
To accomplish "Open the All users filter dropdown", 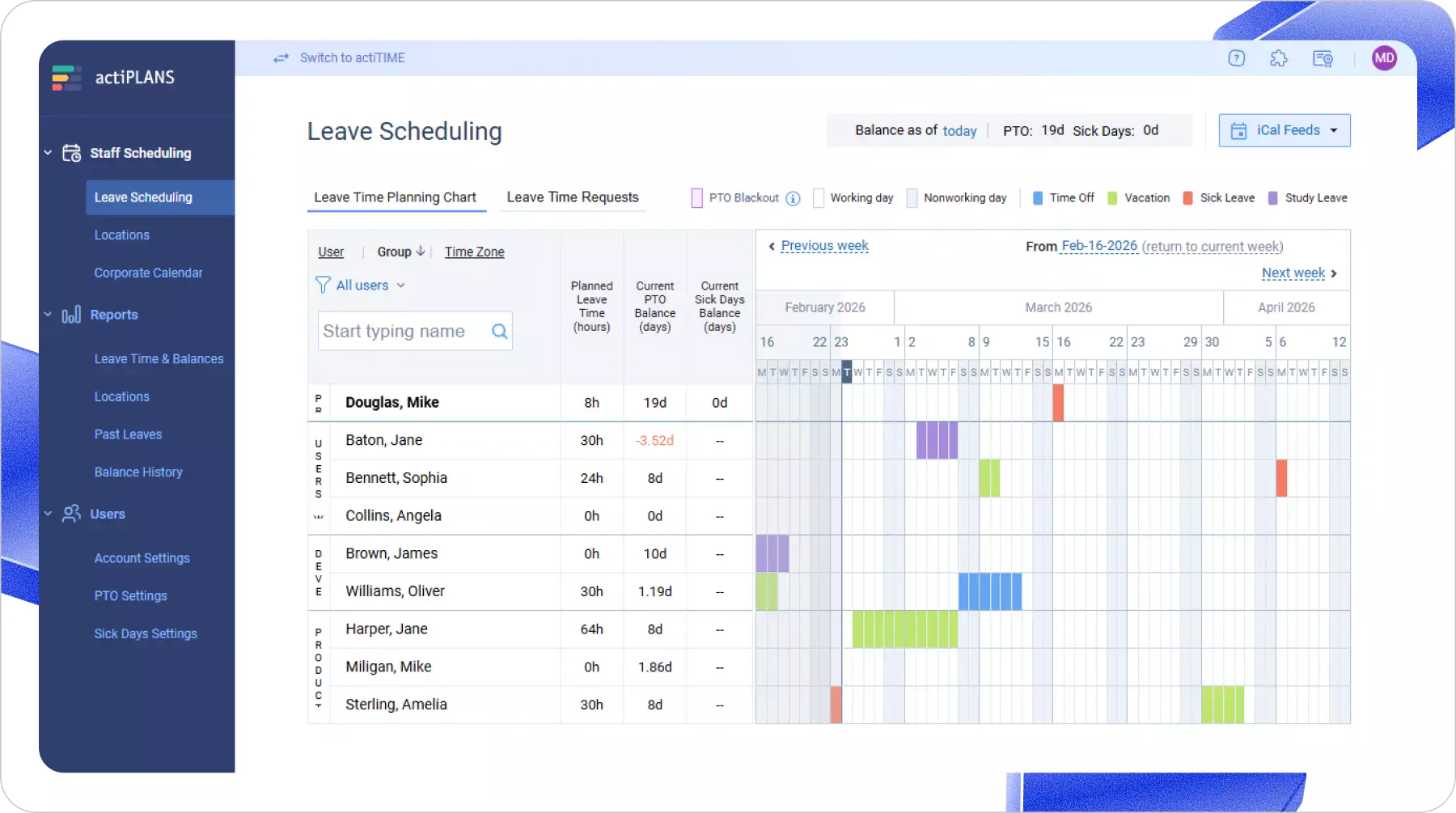I will (x=366, y=285).
